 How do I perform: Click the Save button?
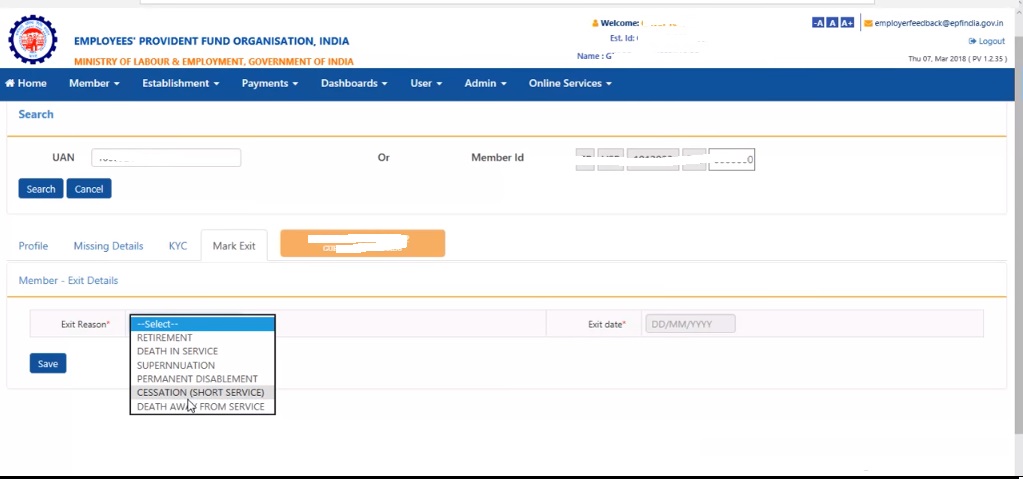tap(48, 363)
